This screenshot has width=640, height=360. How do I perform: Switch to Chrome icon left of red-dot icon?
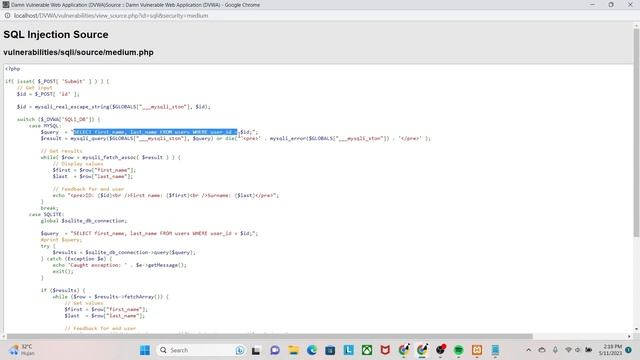pos(422,350)
